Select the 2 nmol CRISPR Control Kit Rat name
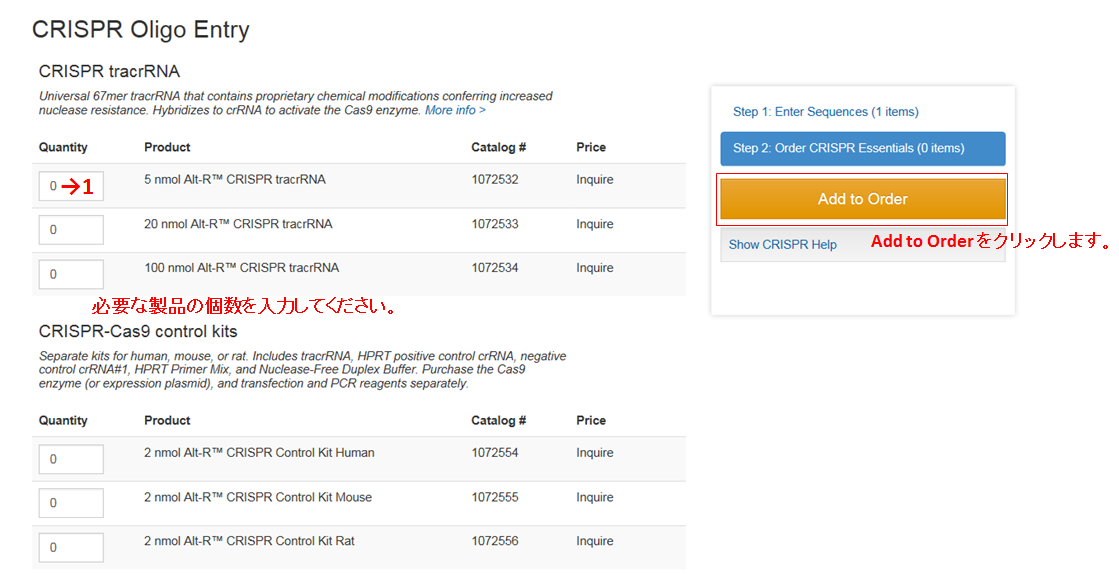 pos(249,541)
